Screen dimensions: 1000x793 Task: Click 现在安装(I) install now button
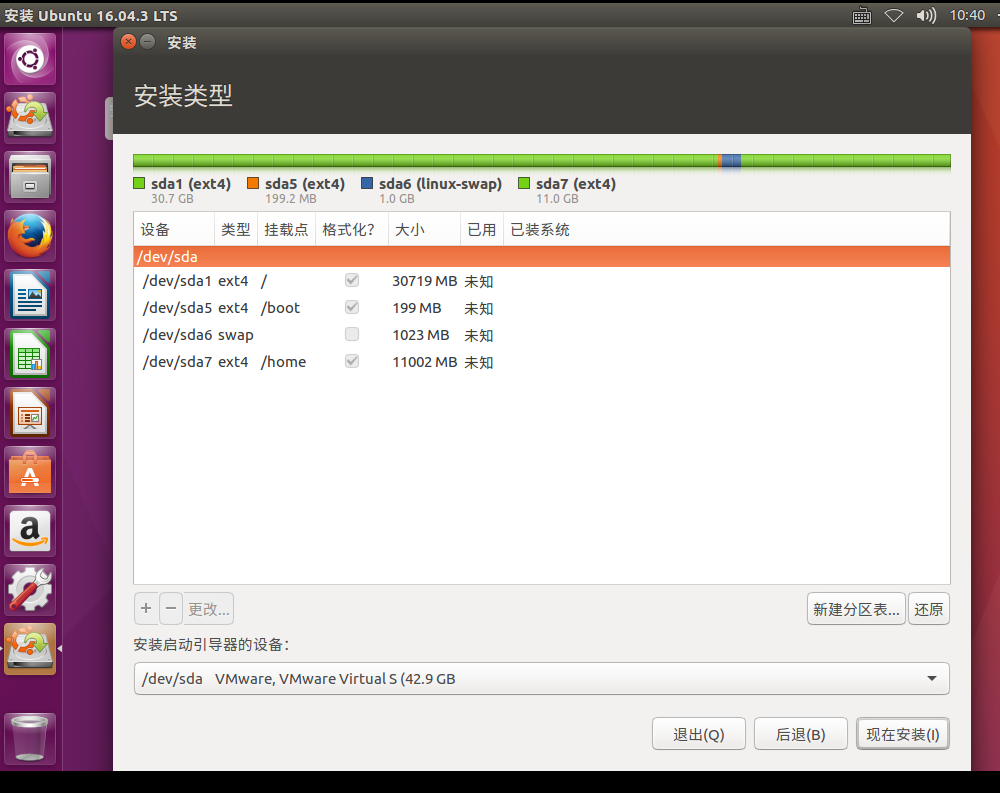coord(902,734)
